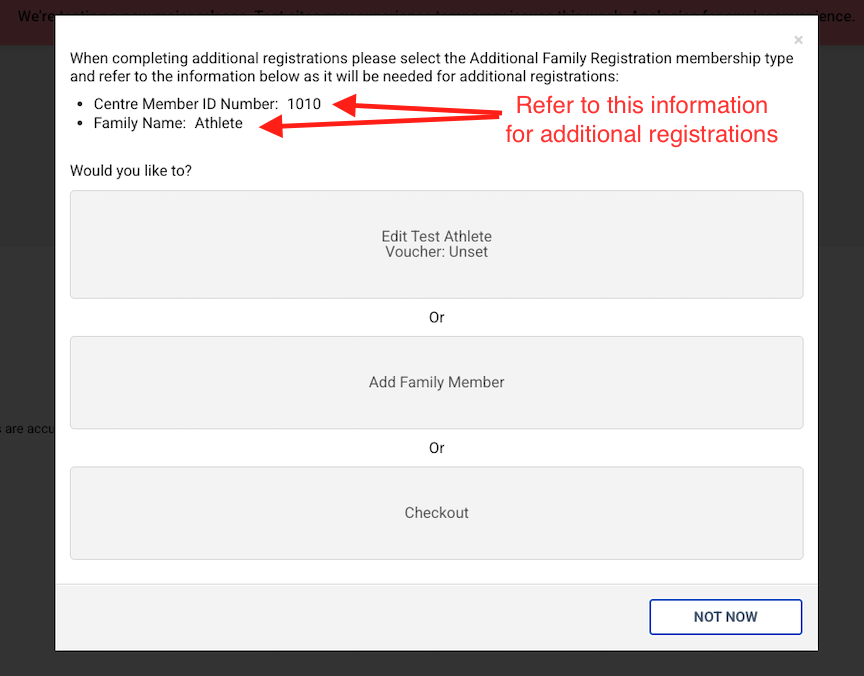
Task: Dismiss with the NOT NOW button
Action: 725,617
